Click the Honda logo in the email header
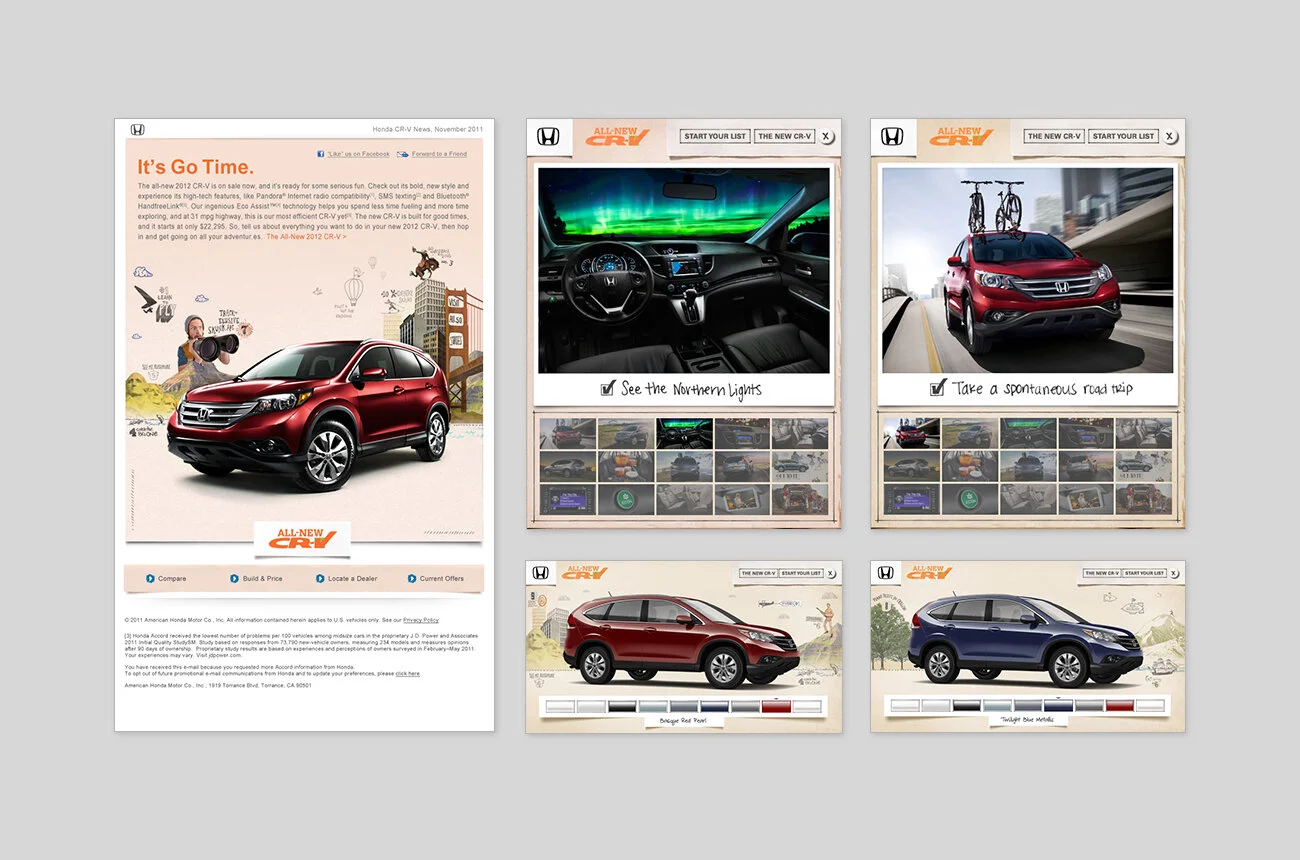Image resolution: width=1300 pixels, height=860 pixels. click(x=138, y=130)
